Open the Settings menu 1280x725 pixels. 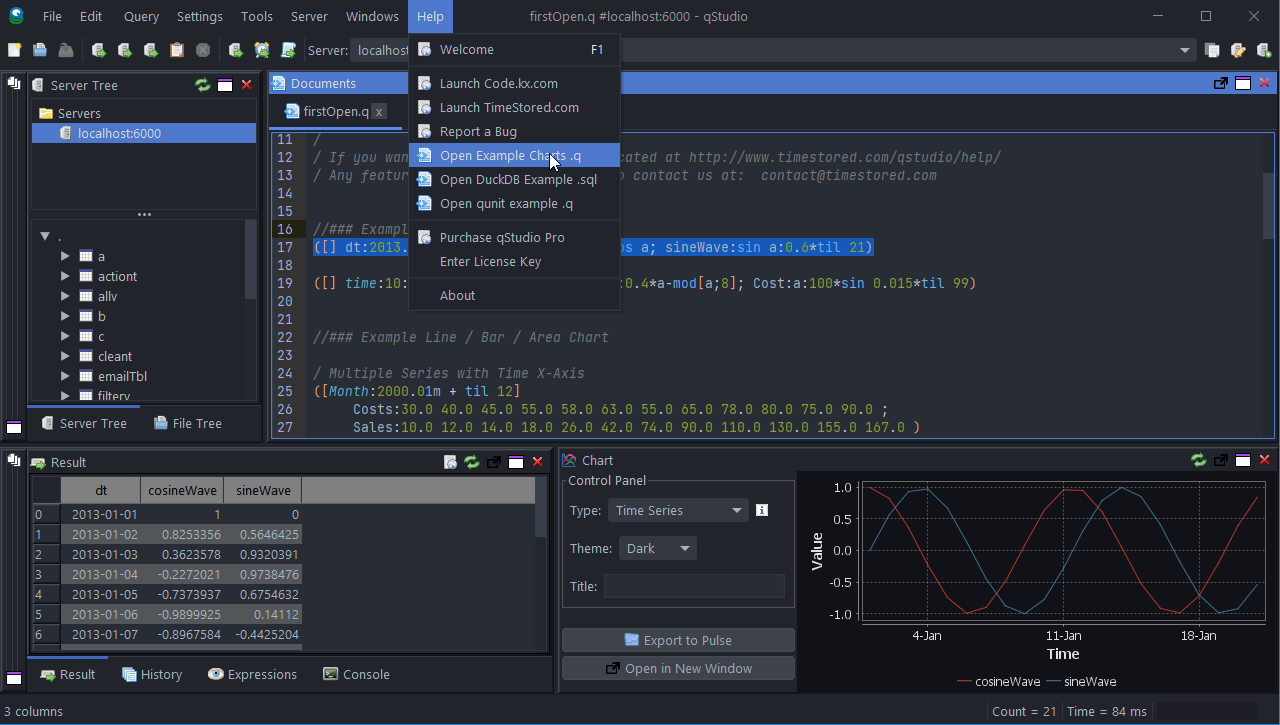(x=199, y=16)
